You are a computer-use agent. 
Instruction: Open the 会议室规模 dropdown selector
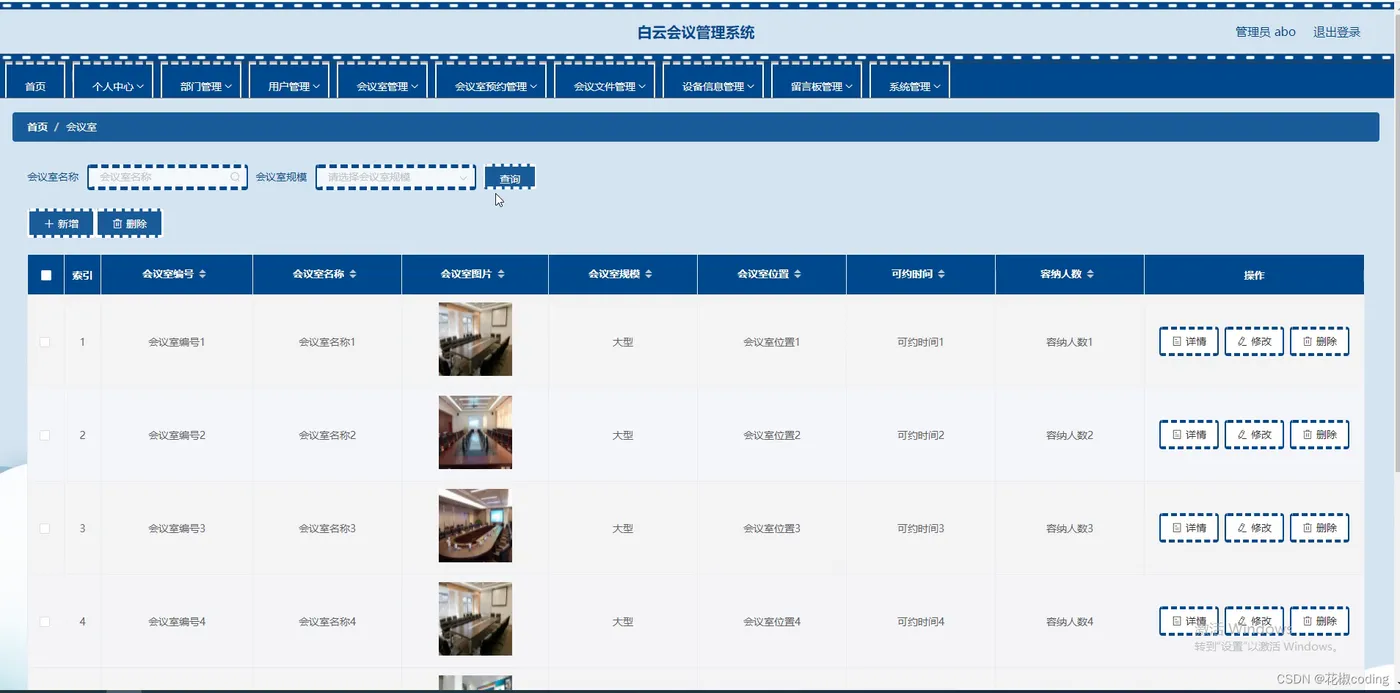click(396, 177)
